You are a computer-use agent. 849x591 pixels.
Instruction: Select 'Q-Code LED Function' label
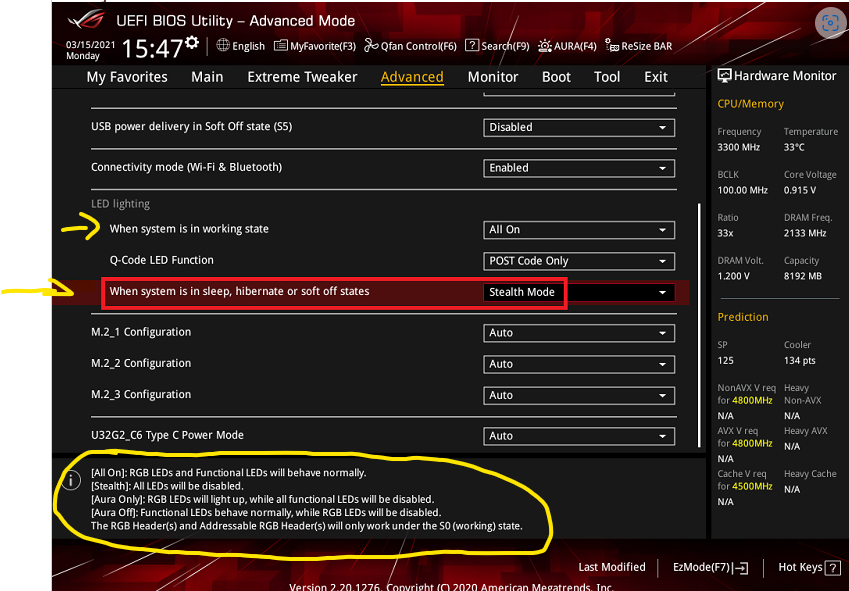pos(161,260)
